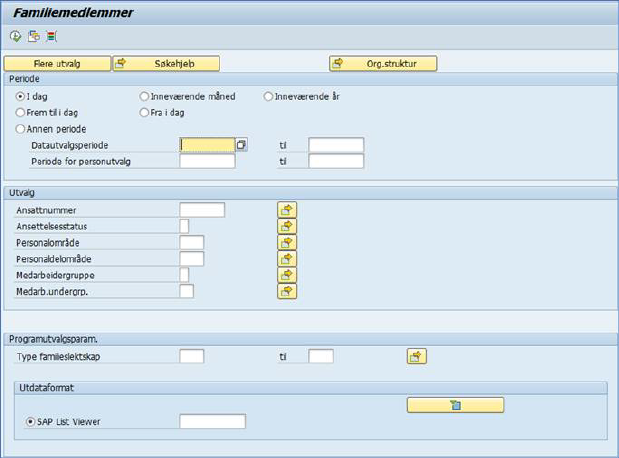Click the SAP List Viewer layout field
619x458 pixels.
click(x=212, y=421)
